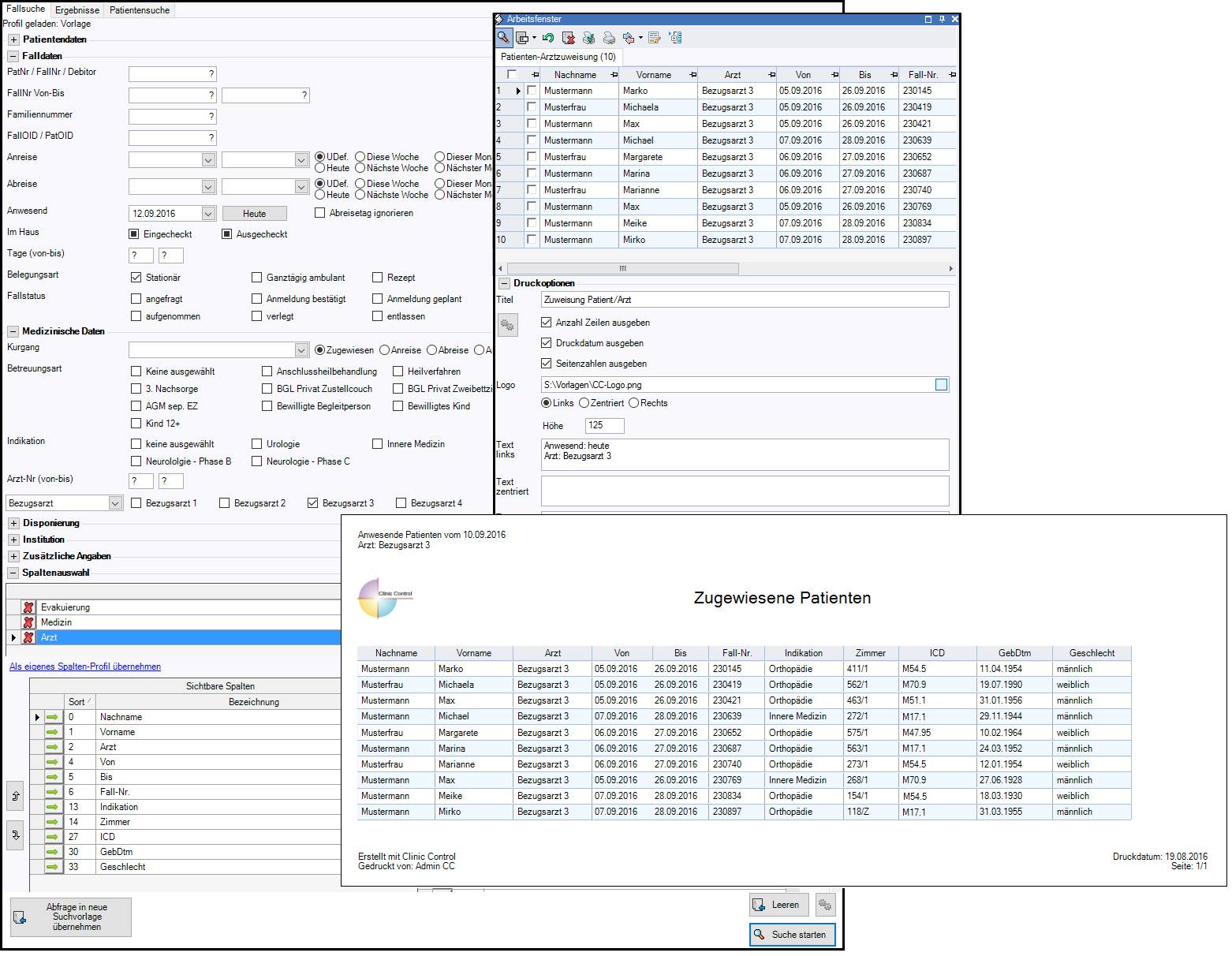Uncheck the Bezugsarzt 3 checkbox
Screen dimensions: 1232x956
pyautogui.click(x=312, y=503)
